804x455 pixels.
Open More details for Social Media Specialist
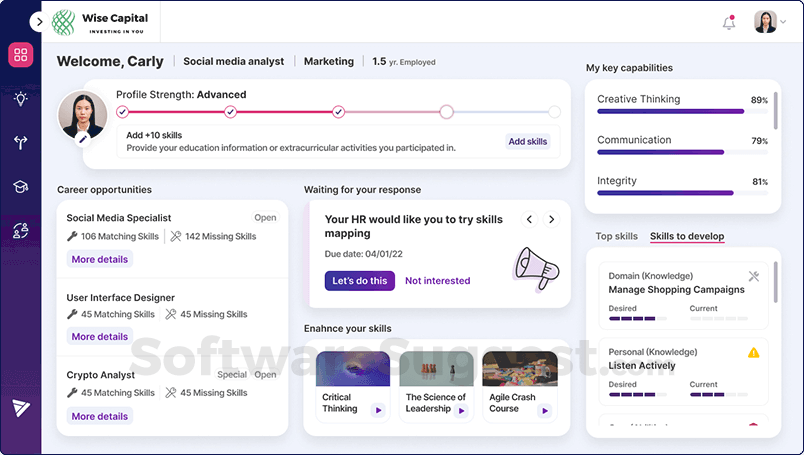pyautogui.click(x=100, y=260)
